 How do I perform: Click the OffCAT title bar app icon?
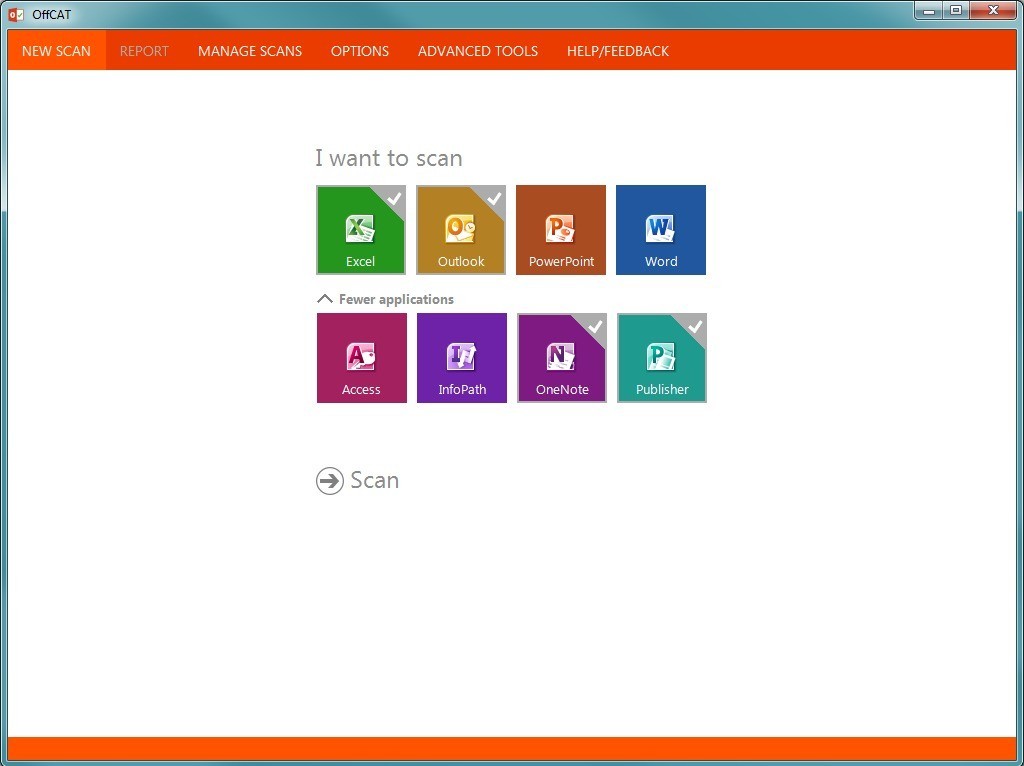coord(16,14)
